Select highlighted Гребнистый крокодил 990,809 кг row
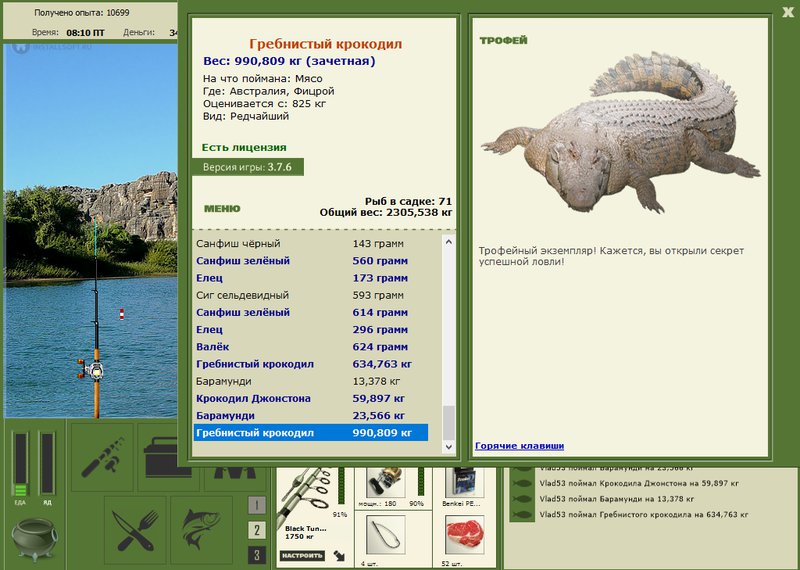The image size is (800, 570). tap(311, 433)
